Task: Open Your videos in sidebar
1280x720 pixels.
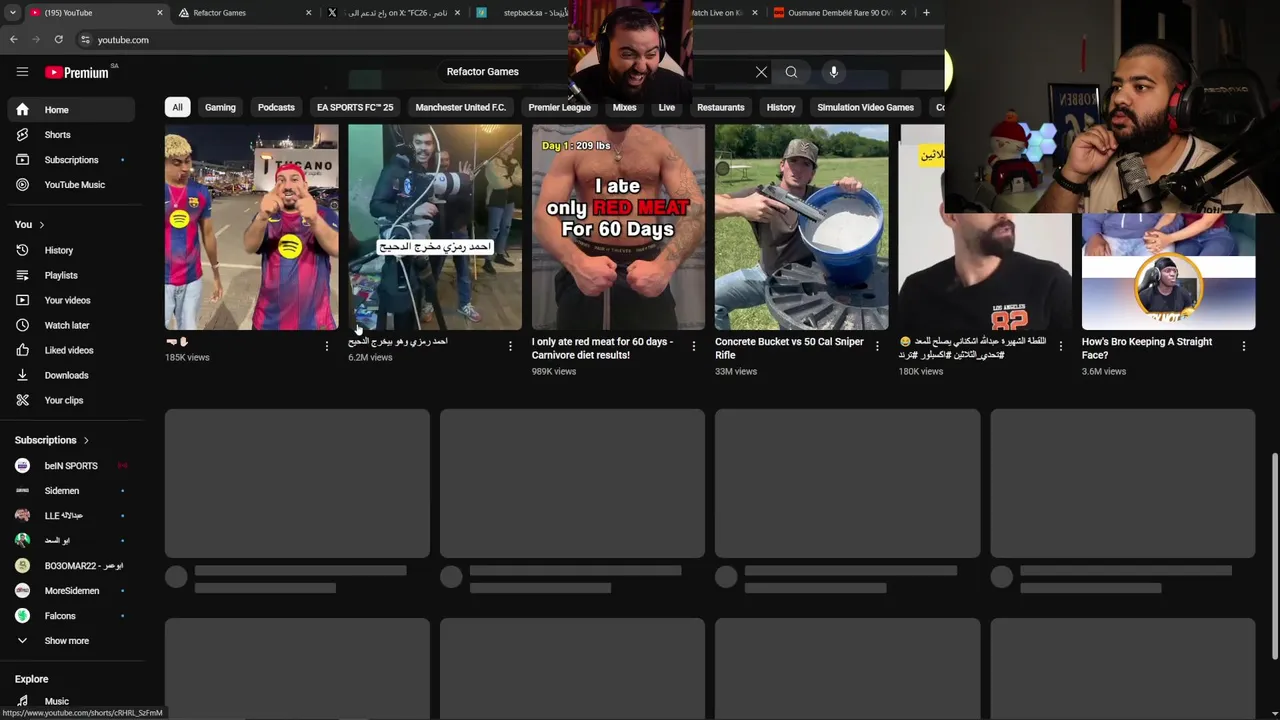Action: (70, 300)
